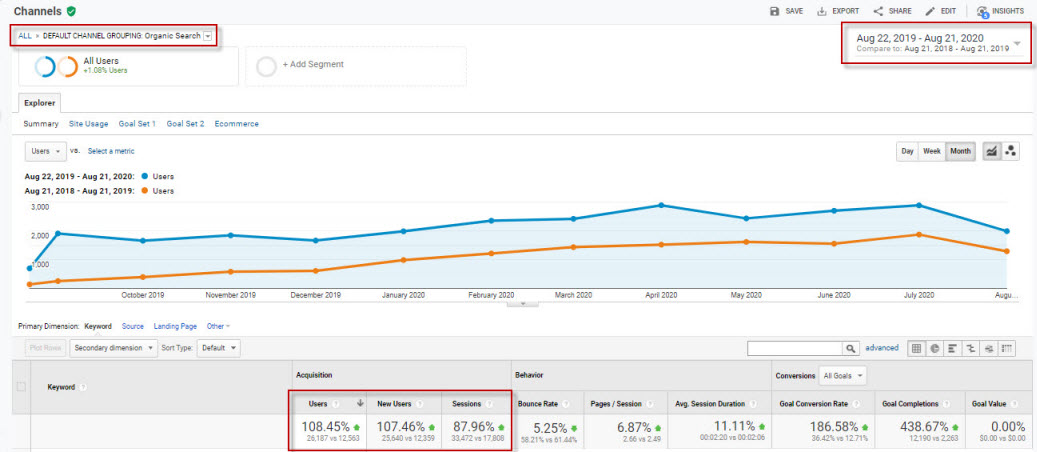The image size is (1037, 452).
Task: Tick the select-all checkbox in table header
Action: (x=21, y=387)
